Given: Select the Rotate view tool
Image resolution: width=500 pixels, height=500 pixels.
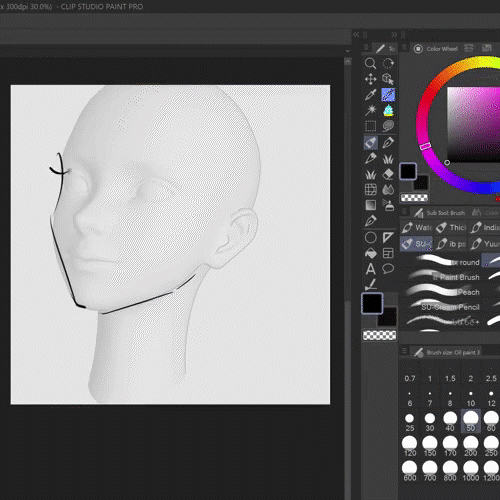Looking at the screenshot, I should coord(388,63).
